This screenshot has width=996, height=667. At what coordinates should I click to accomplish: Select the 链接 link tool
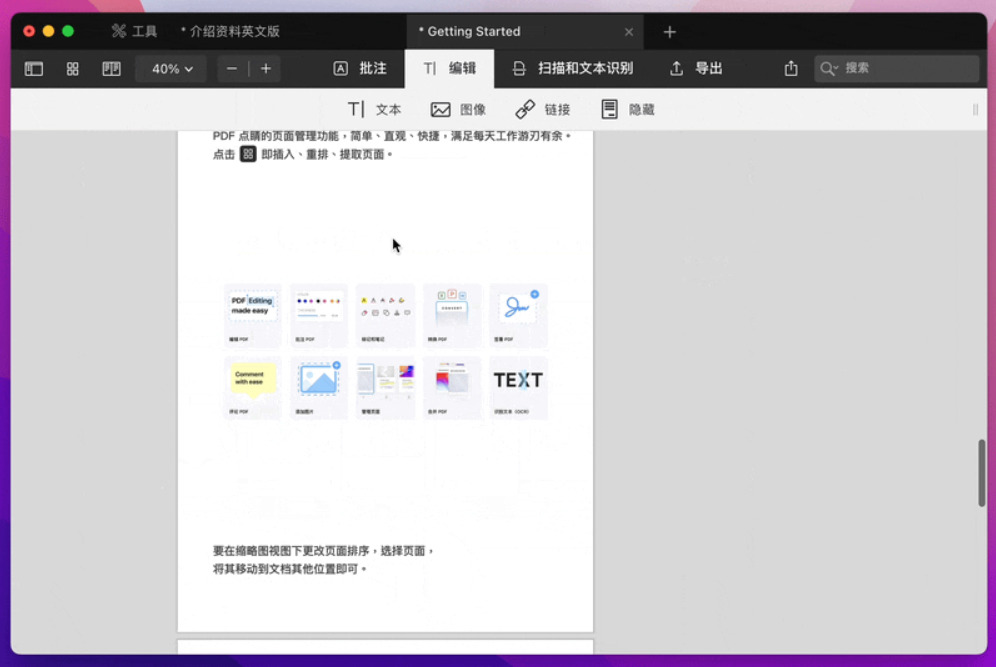542,110
